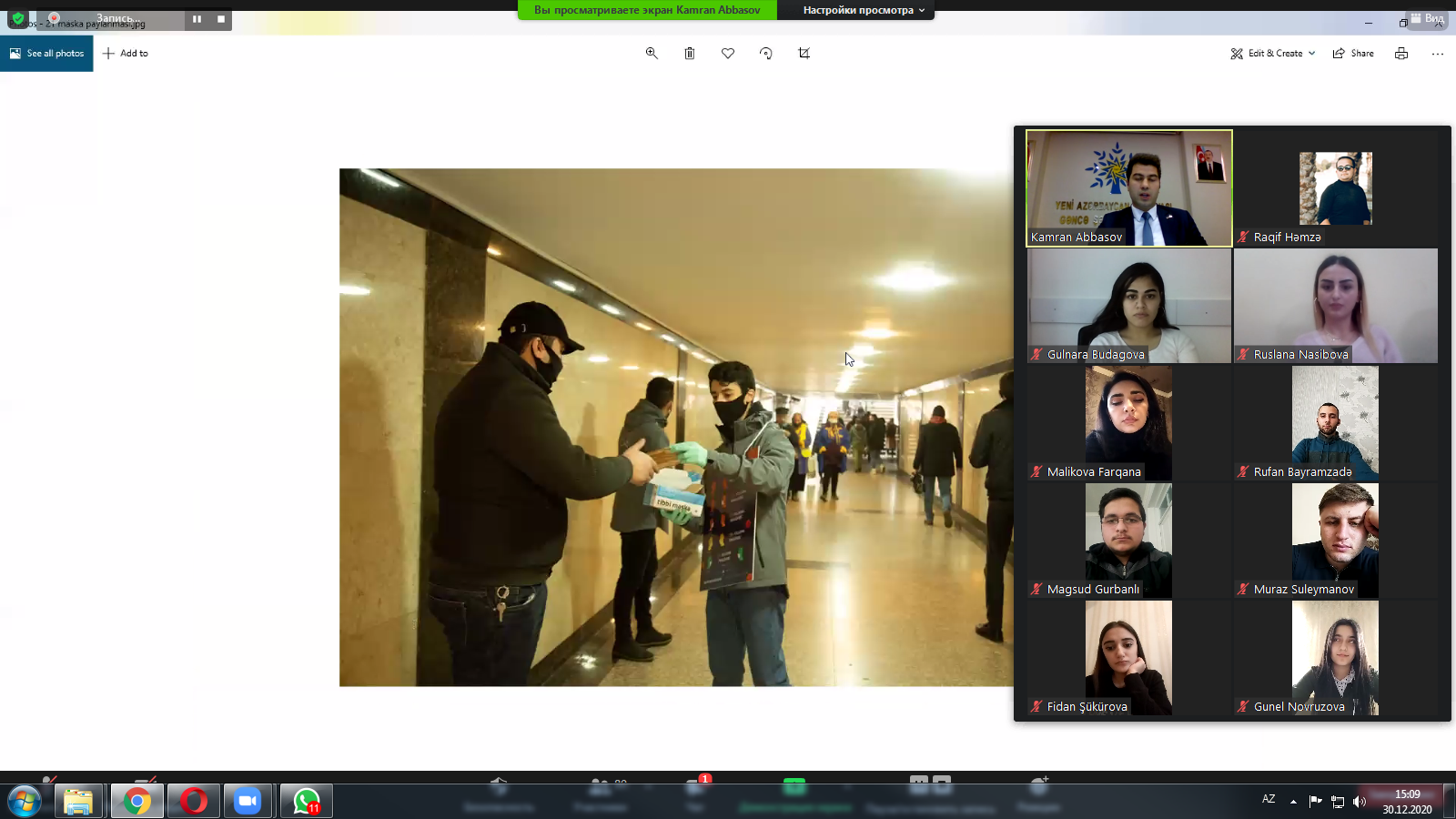Click Muraz Suleymanov's muted microphone icon
1456x819 pixels.
click(x=1243, y=590)
